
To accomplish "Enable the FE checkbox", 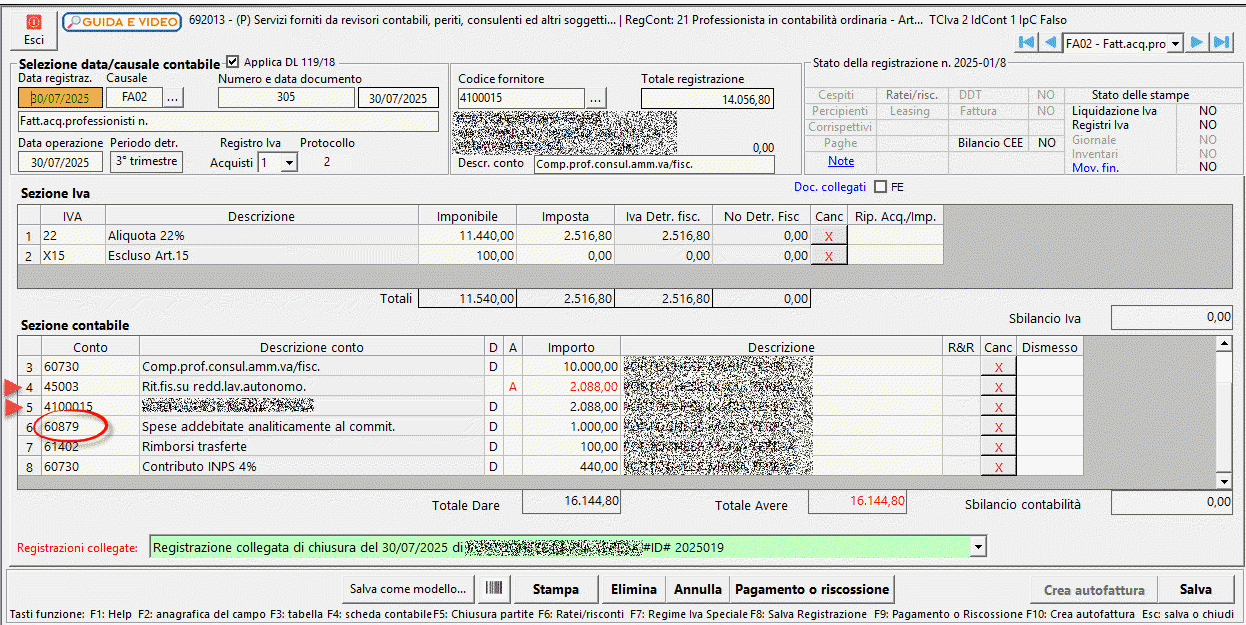I will (880, 187).
